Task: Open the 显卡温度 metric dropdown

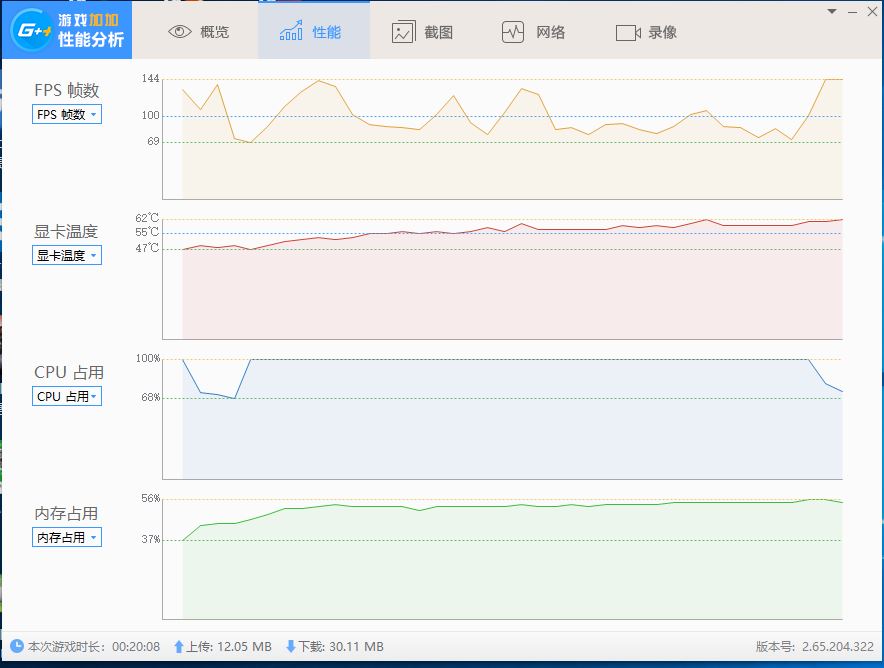Action: pos(66,255)
